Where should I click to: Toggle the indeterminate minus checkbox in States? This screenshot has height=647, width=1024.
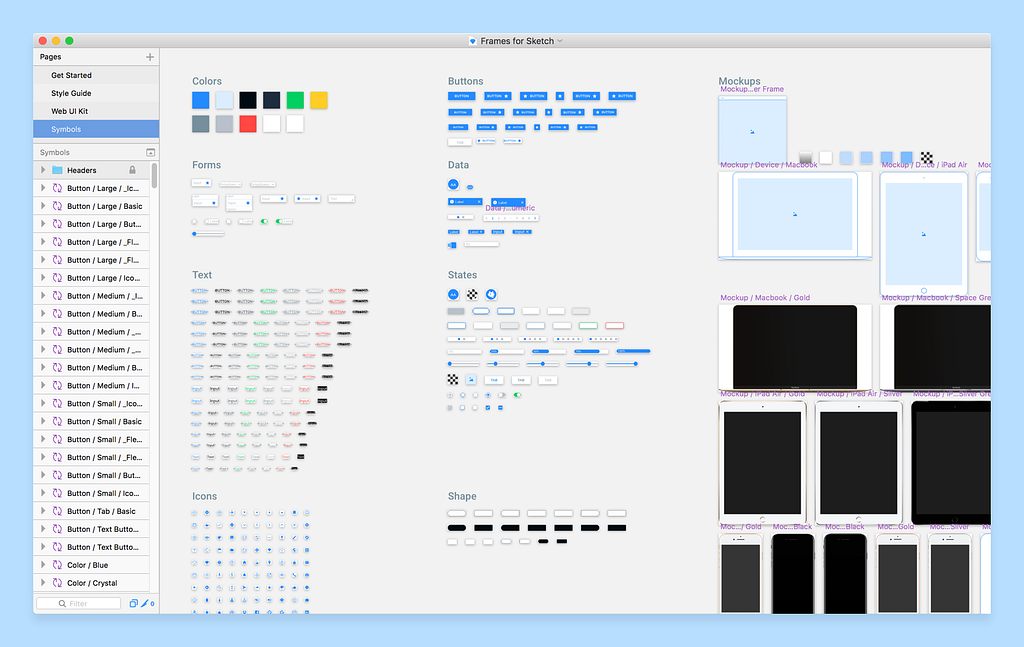[x=500, y=407]
